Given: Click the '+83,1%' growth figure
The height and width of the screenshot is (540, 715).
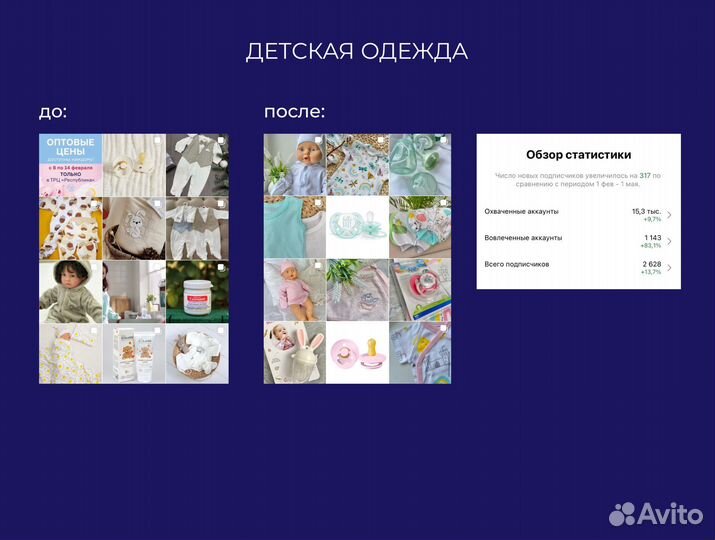Looking at the screenshot, I should (x=651, y=246).
